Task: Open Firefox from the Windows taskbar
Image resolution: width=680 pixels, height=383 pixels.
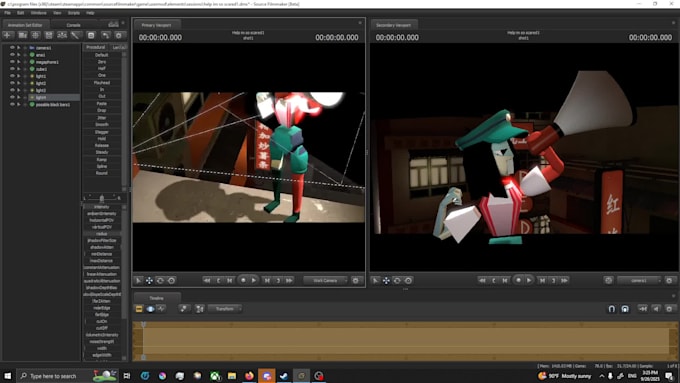Action: click(x=249, y=376)
